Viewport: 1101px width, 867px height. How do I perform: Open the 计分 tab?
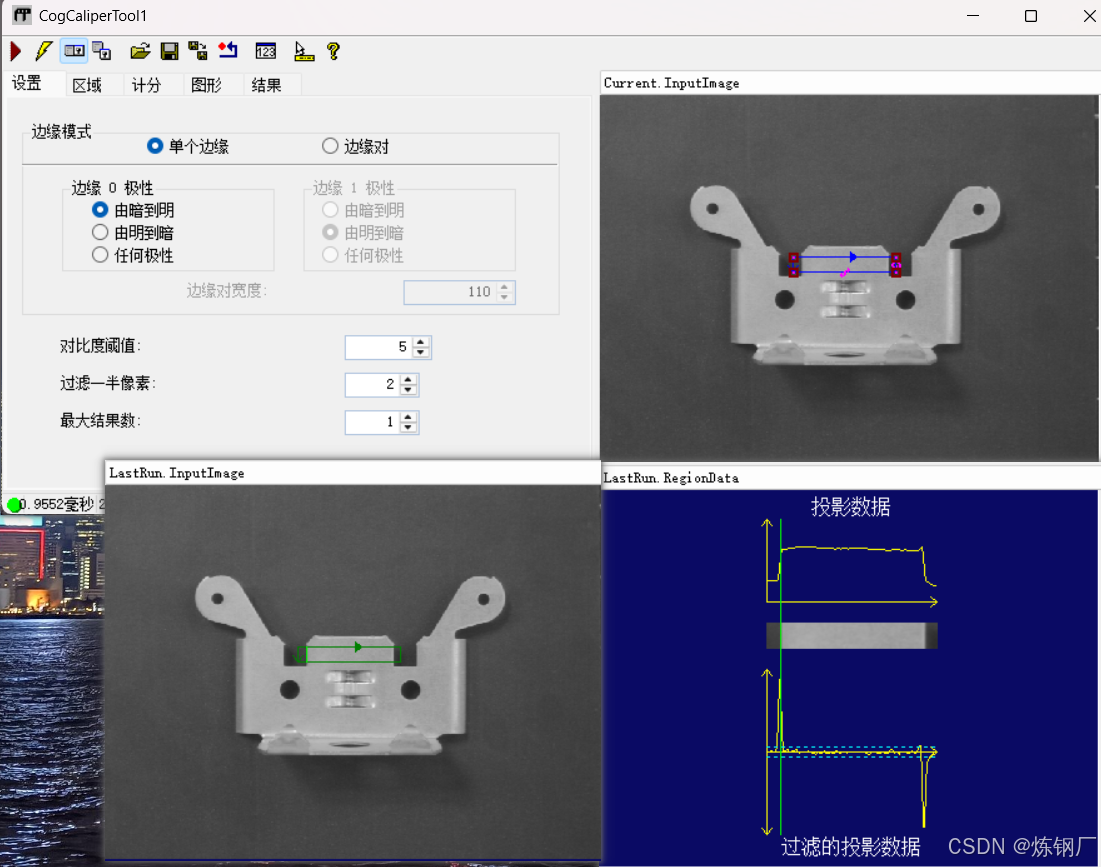(x=146, y=85)
